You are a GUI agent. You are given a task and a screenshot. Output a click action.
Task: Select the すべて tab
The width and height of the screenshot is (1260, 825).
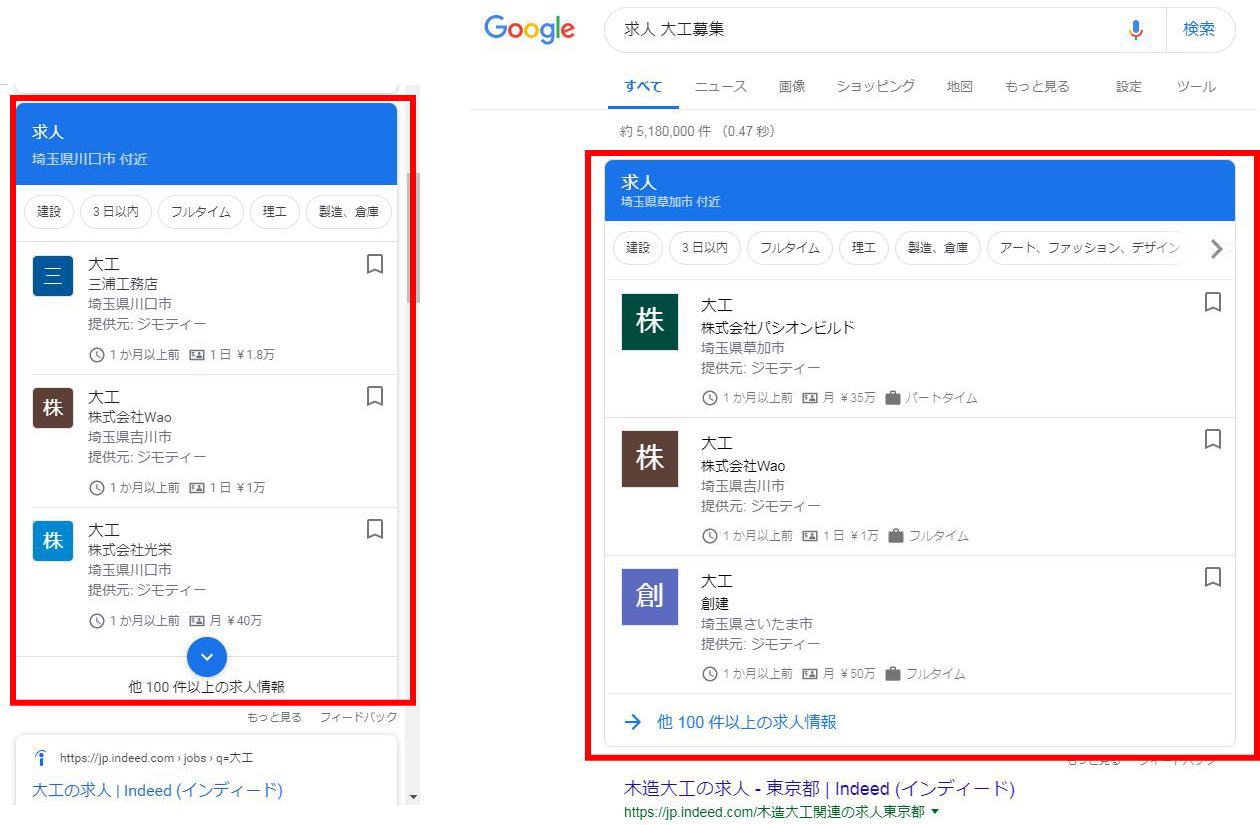pyautogui.click(x=643, y=87)
